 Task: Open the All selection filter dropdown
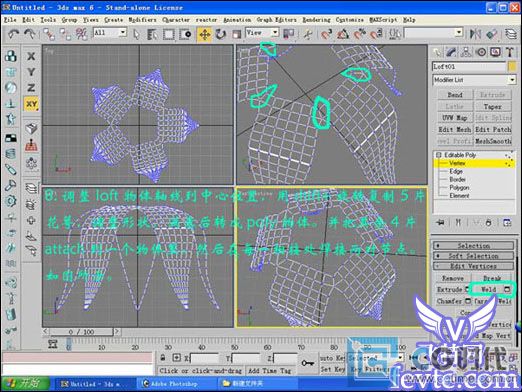(x=110, y=33)
